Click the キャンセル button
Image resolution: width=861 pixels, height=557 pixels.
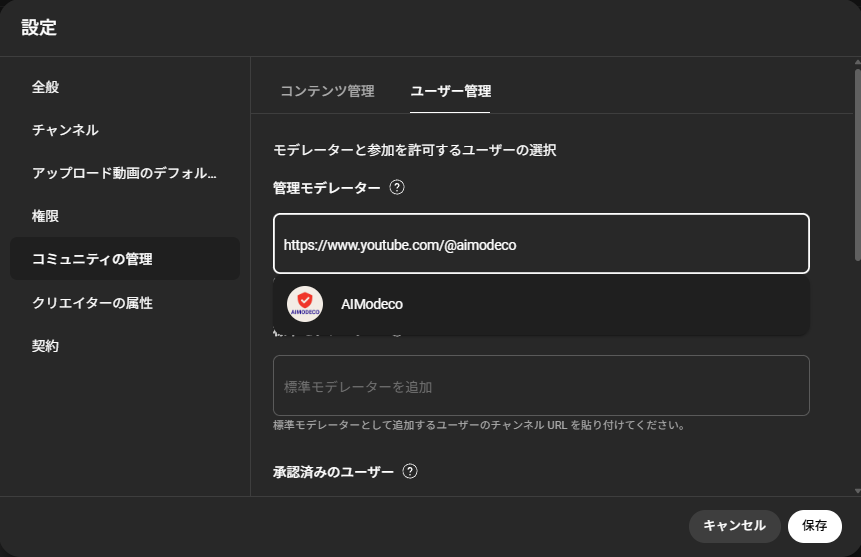pos(734,526)
